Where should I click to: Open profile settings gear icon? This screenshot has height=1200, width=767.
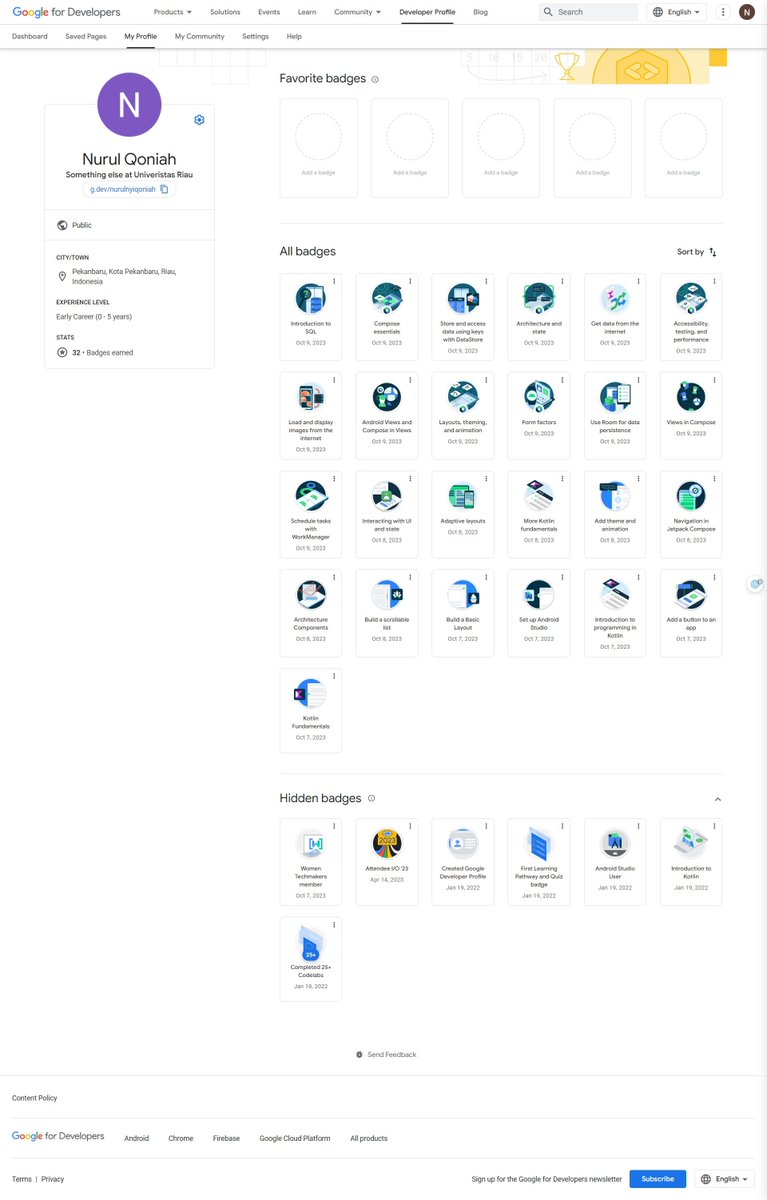click(199, 120)
